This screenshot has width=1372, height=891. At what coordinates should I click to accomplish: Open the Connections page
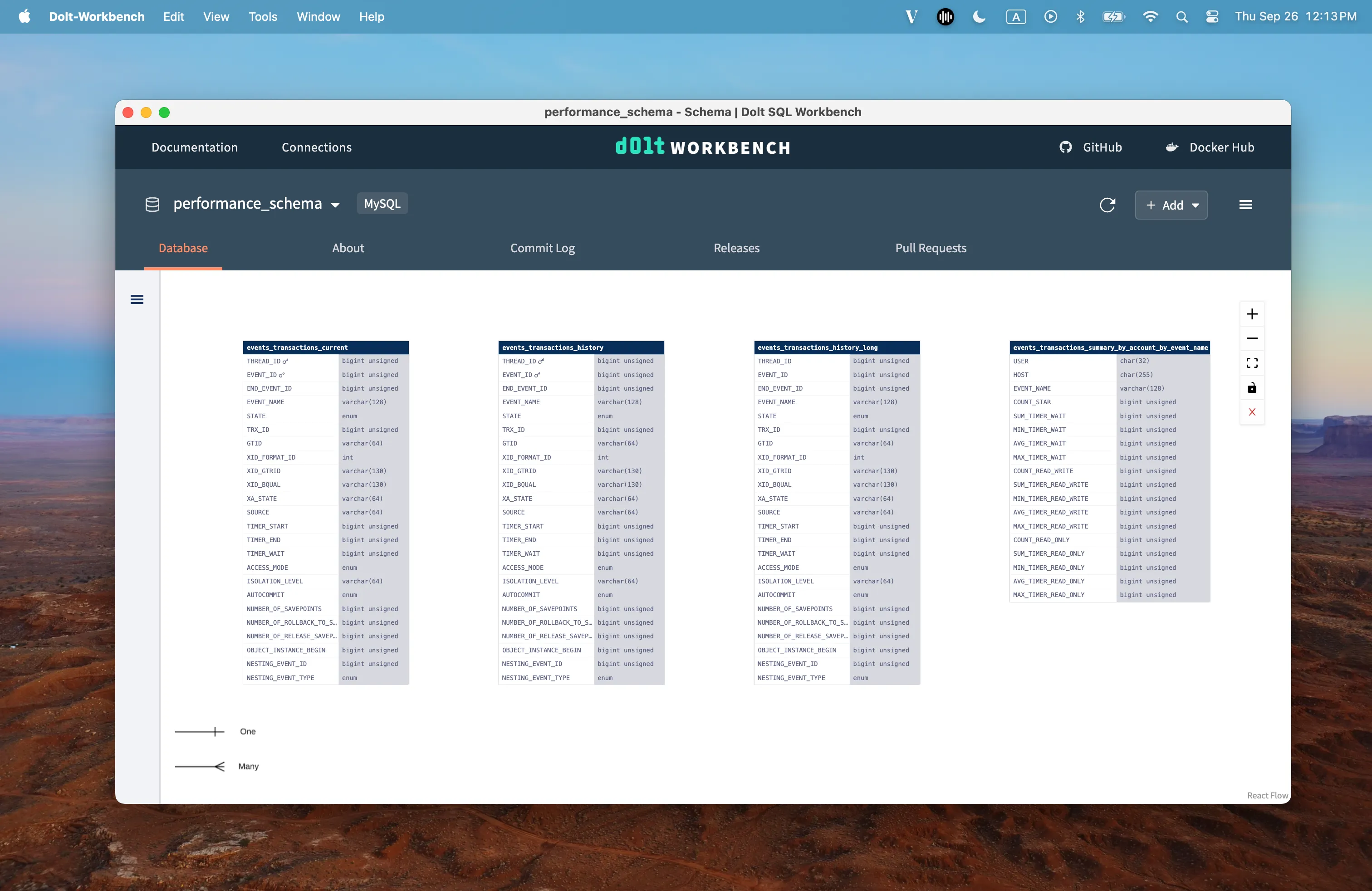point(317,147)
